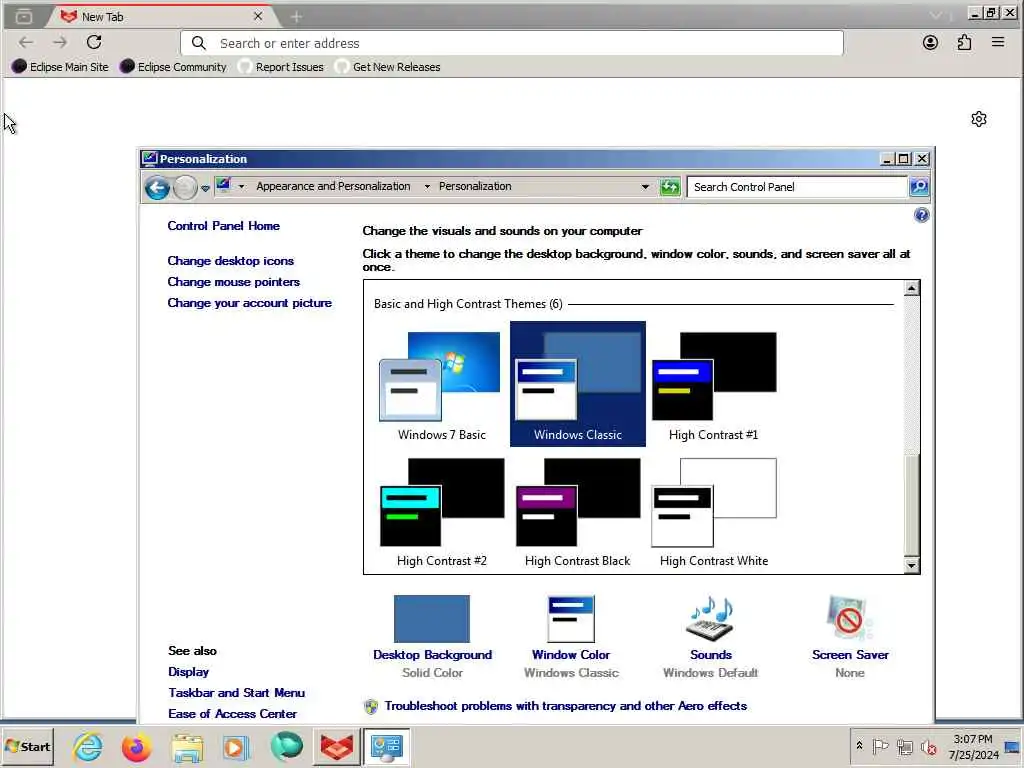Click the Forward arrow in Personalization window

pyautogui.click(x=185, y=188)
